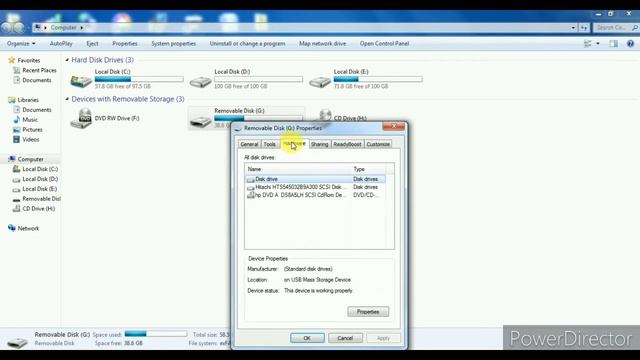Click the Videos library icon
The height and width of the screenshot is (360, 640).
(17, 140)
